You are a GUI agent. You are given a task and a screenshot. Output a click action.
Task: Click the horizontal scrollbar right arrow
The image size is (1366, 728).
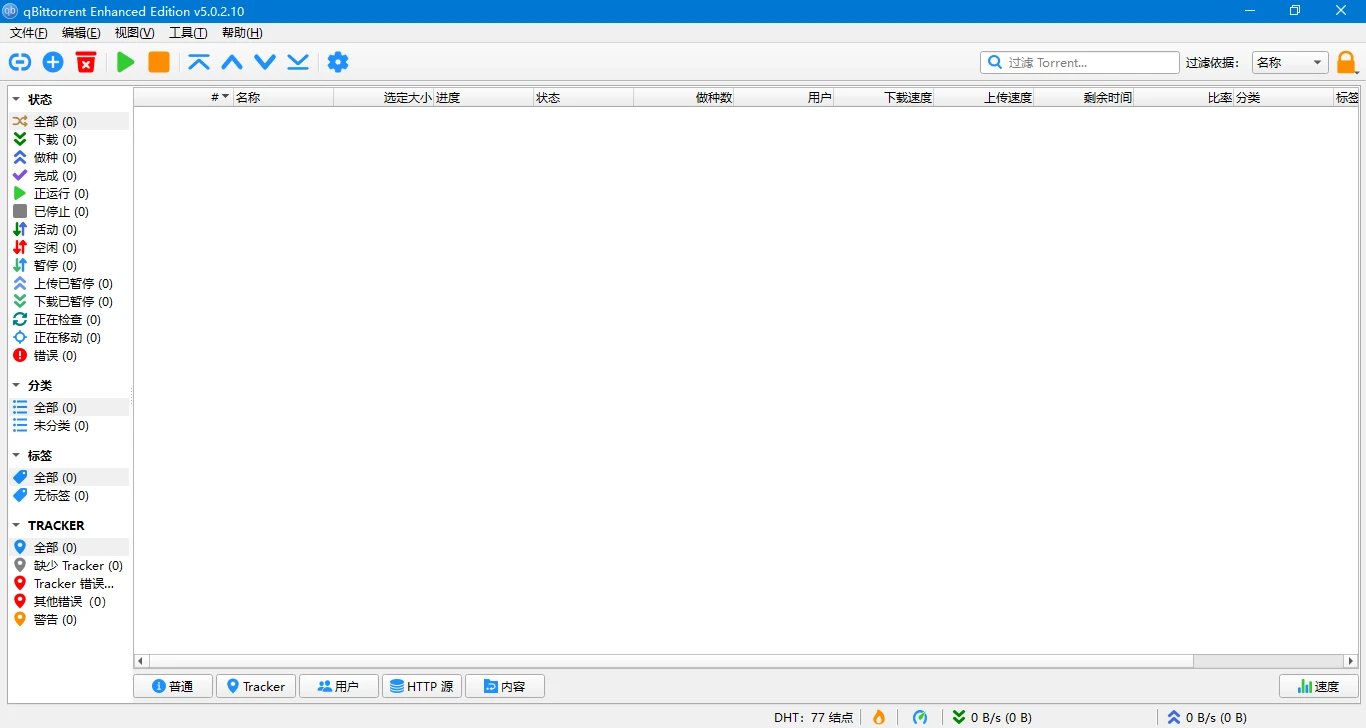tap(1351, 661)
